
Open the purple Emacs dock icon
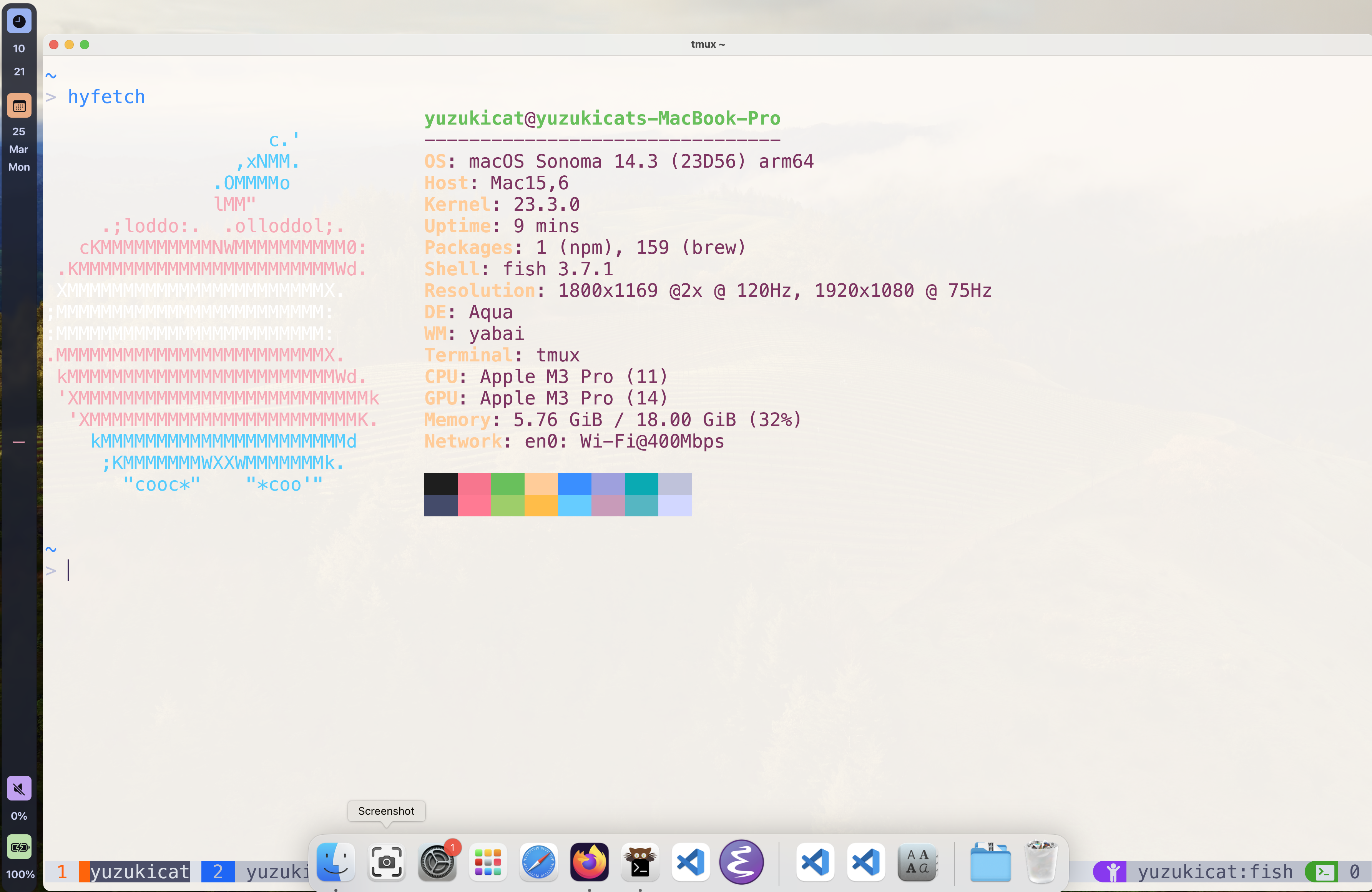point(741,862)
